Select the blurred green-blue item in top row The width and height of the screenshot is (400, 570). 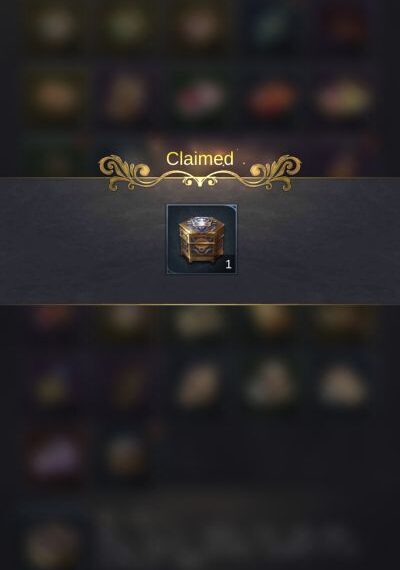(272, 24)
